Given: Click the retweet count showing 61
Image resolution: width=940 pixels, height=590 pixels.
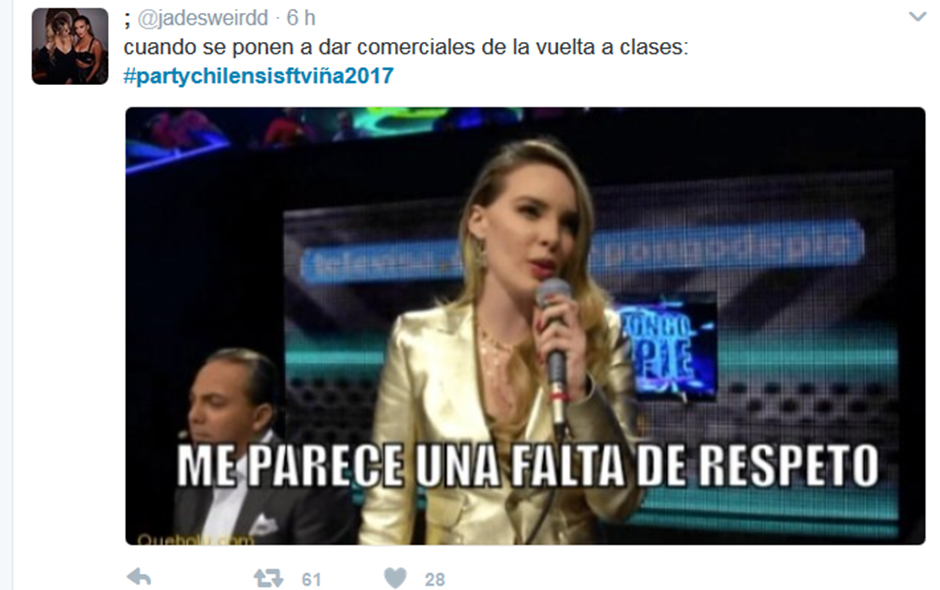Looking at the screenshot, I should pos(311,579).
